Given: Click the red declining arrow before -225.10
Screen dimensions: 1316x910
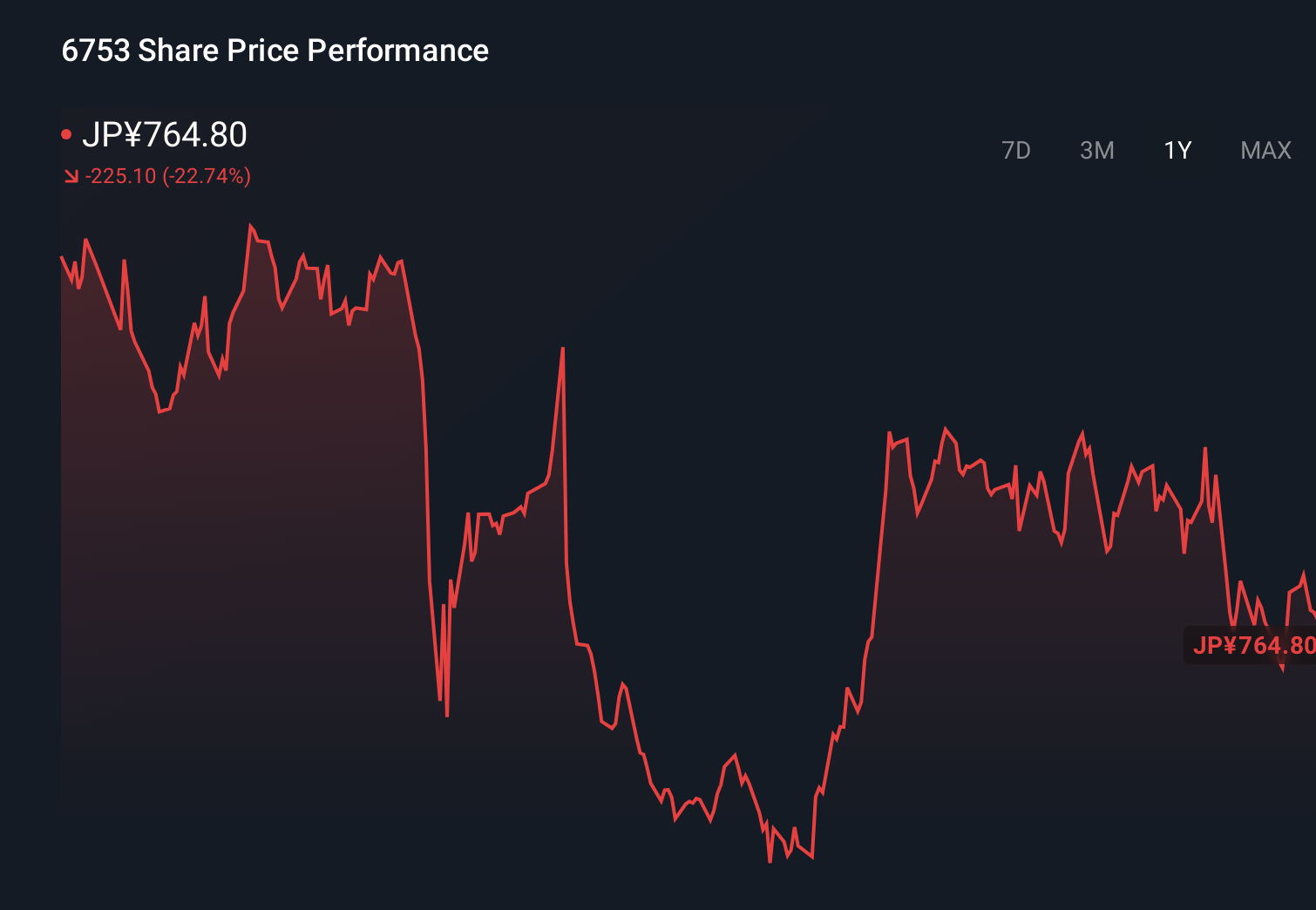Looking at the screenshot, I should coord(71,176).
